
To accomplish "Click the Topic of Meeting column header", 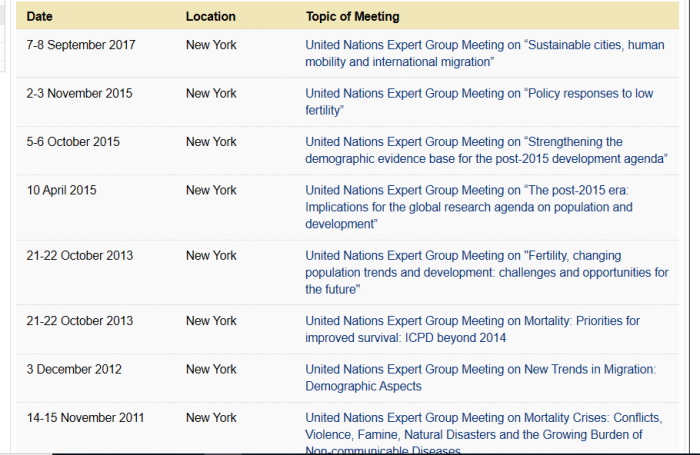I will [353, 17].
